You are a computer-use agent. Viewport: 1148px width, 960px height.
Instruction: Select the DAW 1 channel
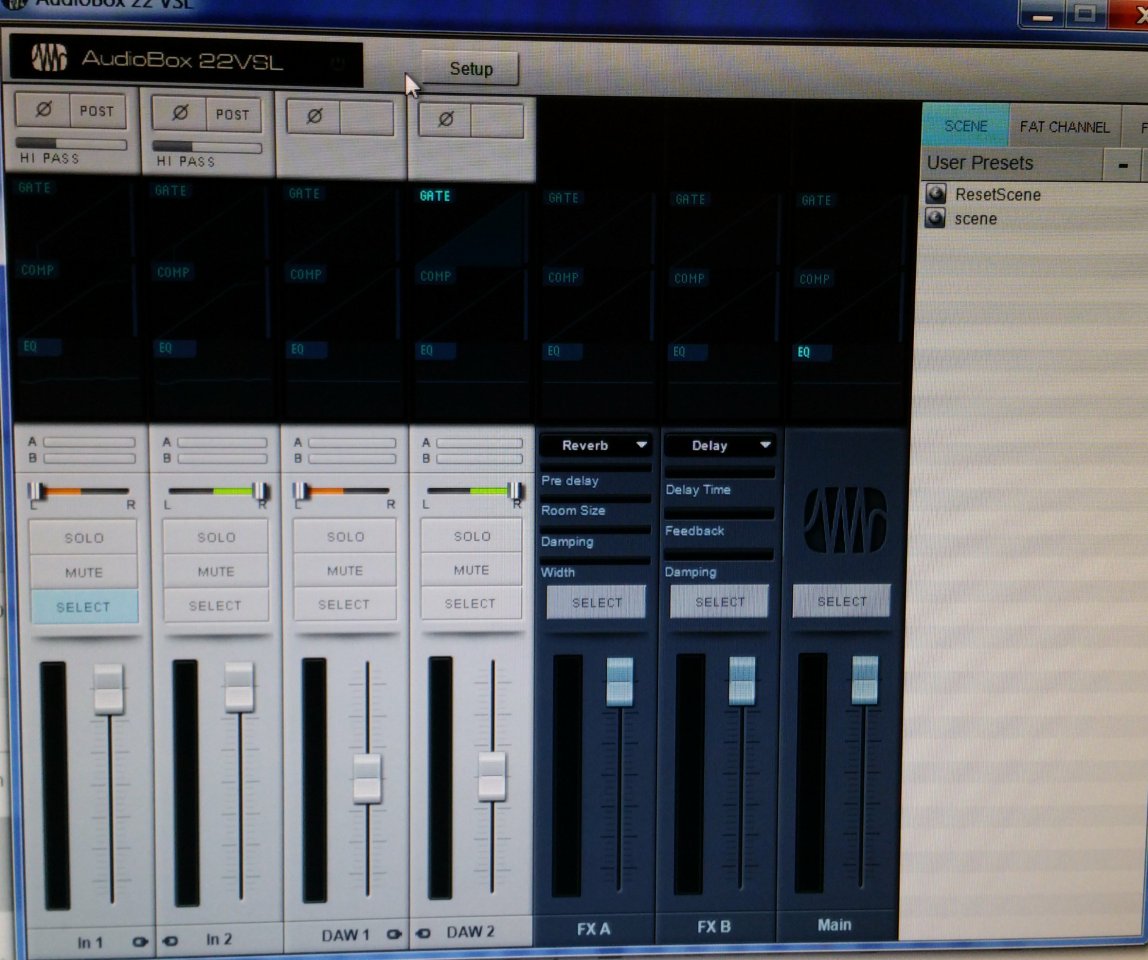(x=344, y=603)
